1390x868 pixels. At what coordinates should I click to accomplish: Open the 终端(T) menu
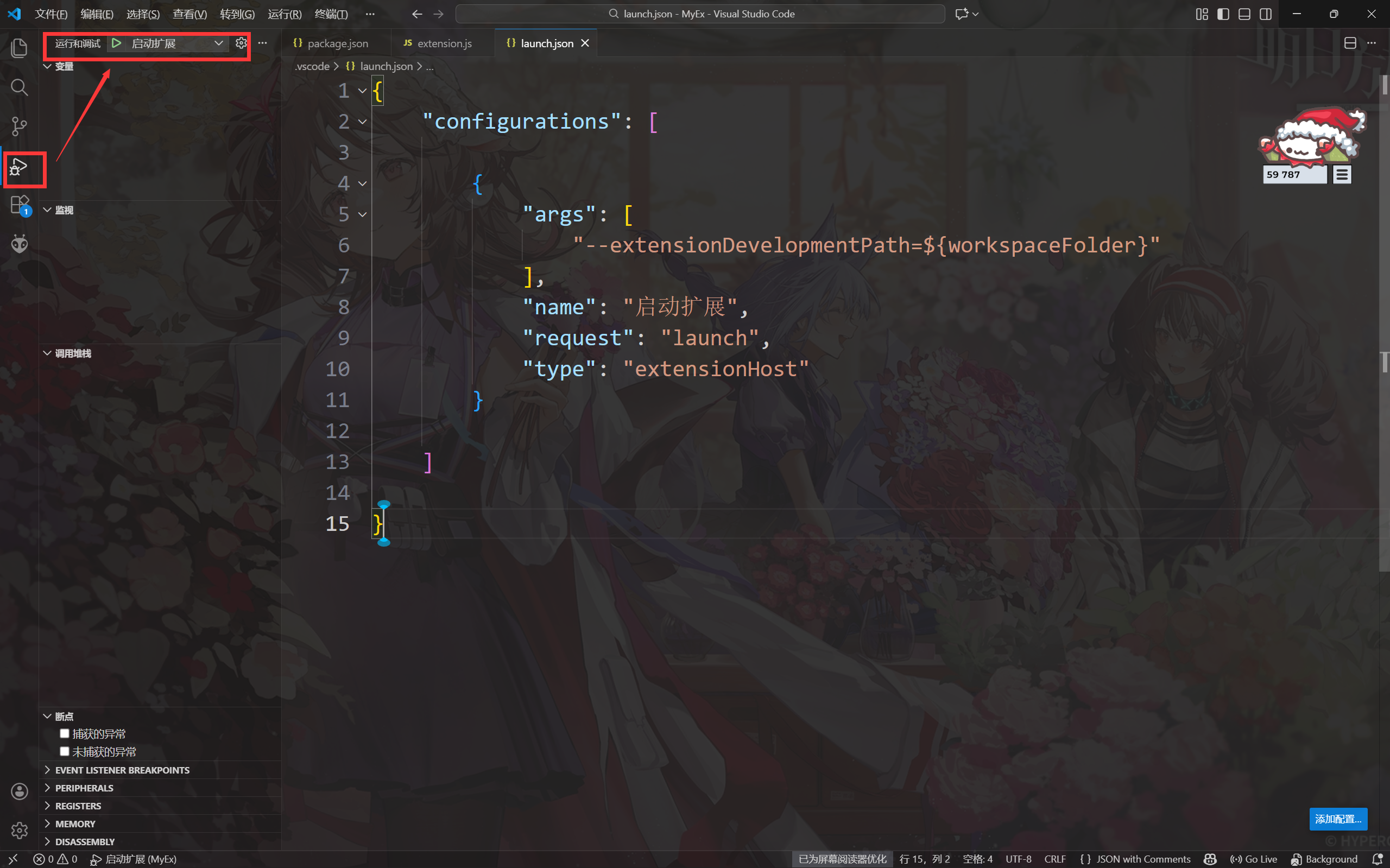pos(331,14)
